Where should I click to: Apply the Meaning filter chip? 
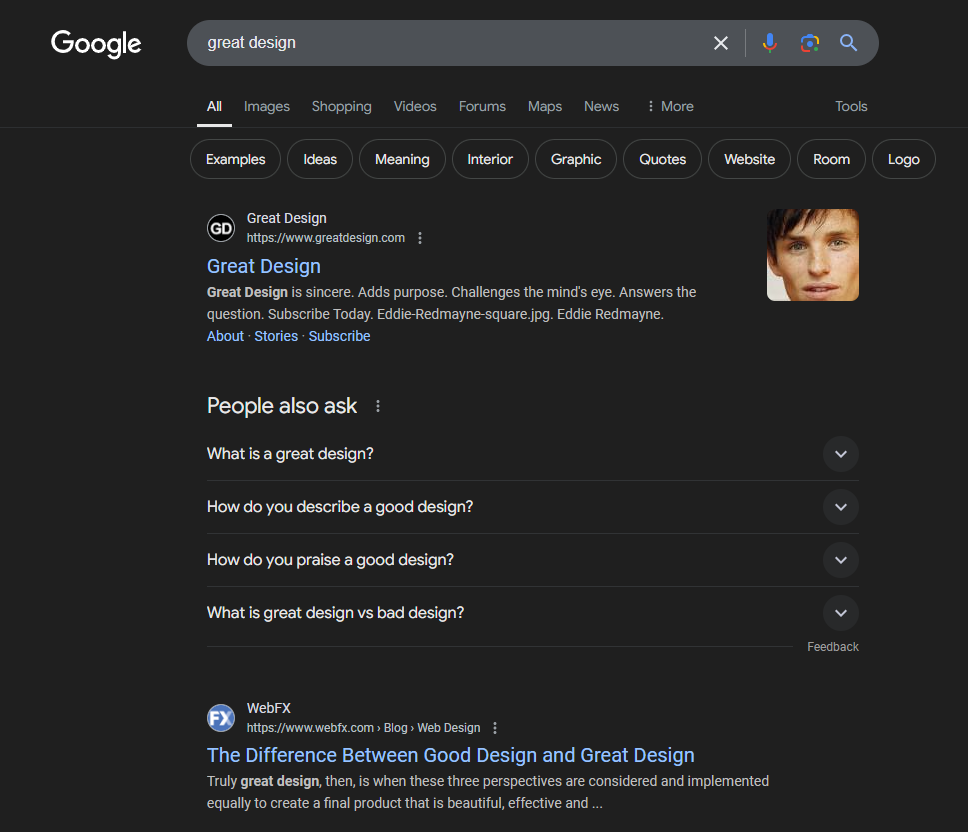coord(402,159)
